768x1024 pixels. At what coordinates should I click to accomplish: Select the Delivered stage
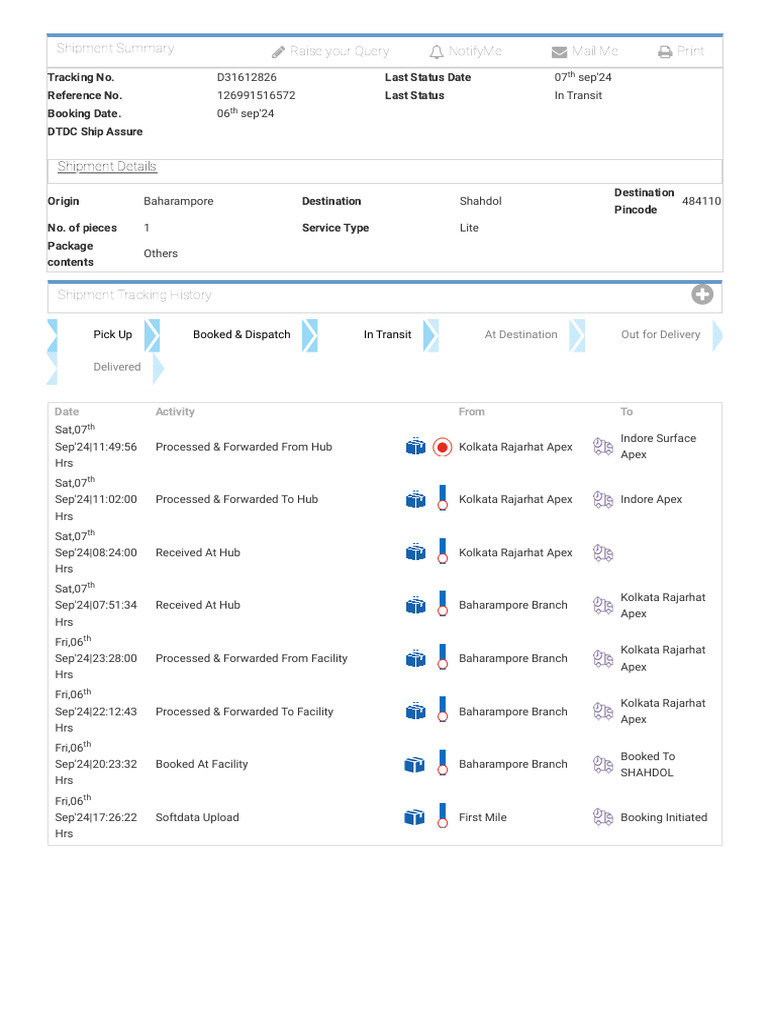[117, 367]
